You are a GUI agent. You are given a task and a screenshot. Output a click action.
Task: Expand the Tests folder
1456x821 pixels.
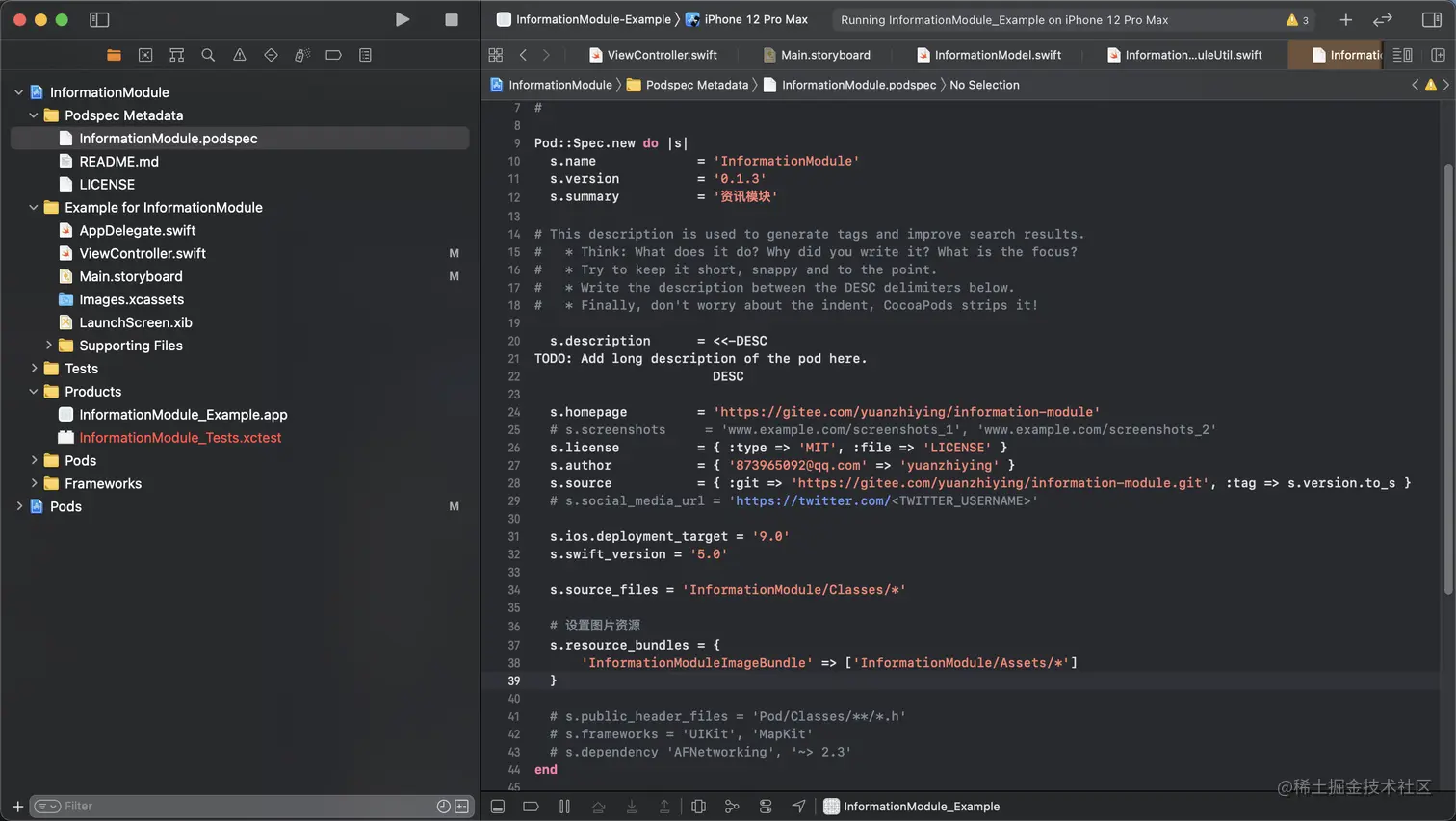pos(34,369)
